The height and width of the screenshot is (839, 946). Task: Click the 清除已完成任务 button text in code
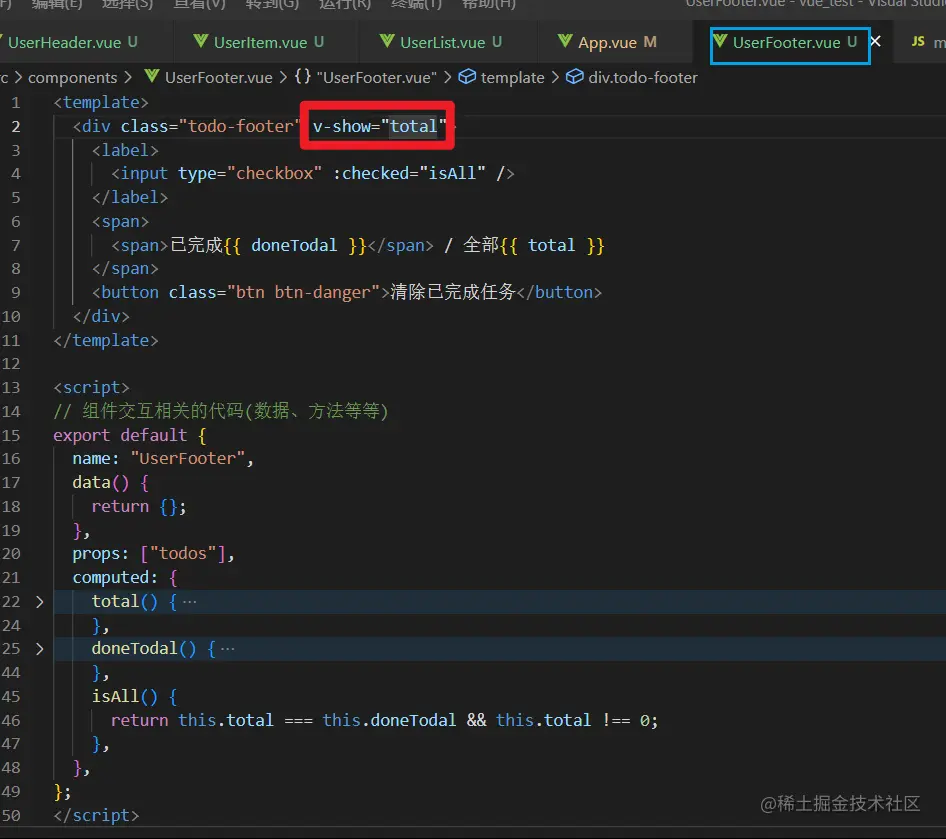point(452,292)
